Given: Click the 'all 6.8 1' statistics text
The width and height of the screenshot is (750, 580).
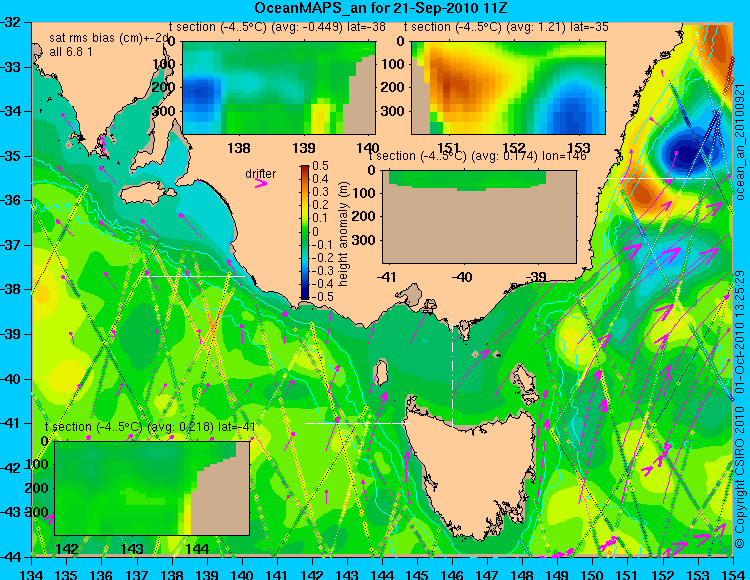Looking at the screenshot, I should 71,51.
